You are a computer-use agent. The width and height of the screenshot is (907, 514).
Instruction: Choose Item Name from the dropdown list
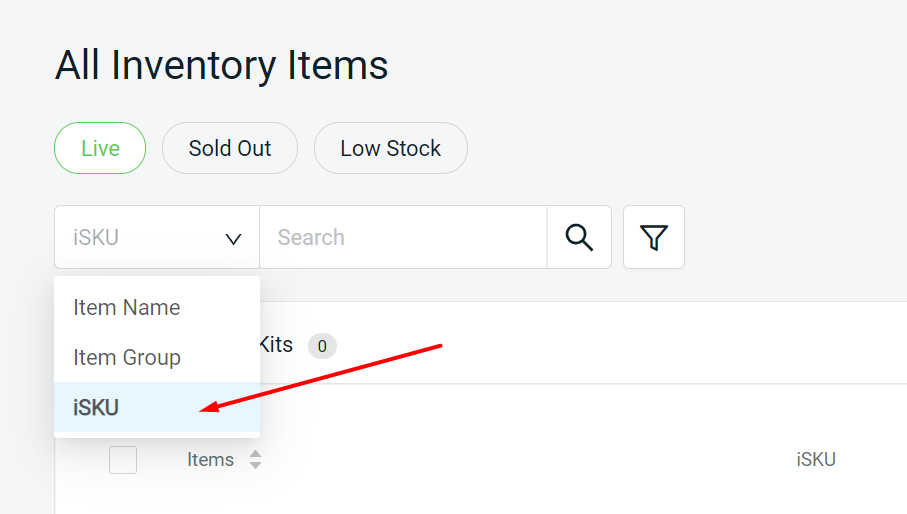pos(127,307)
